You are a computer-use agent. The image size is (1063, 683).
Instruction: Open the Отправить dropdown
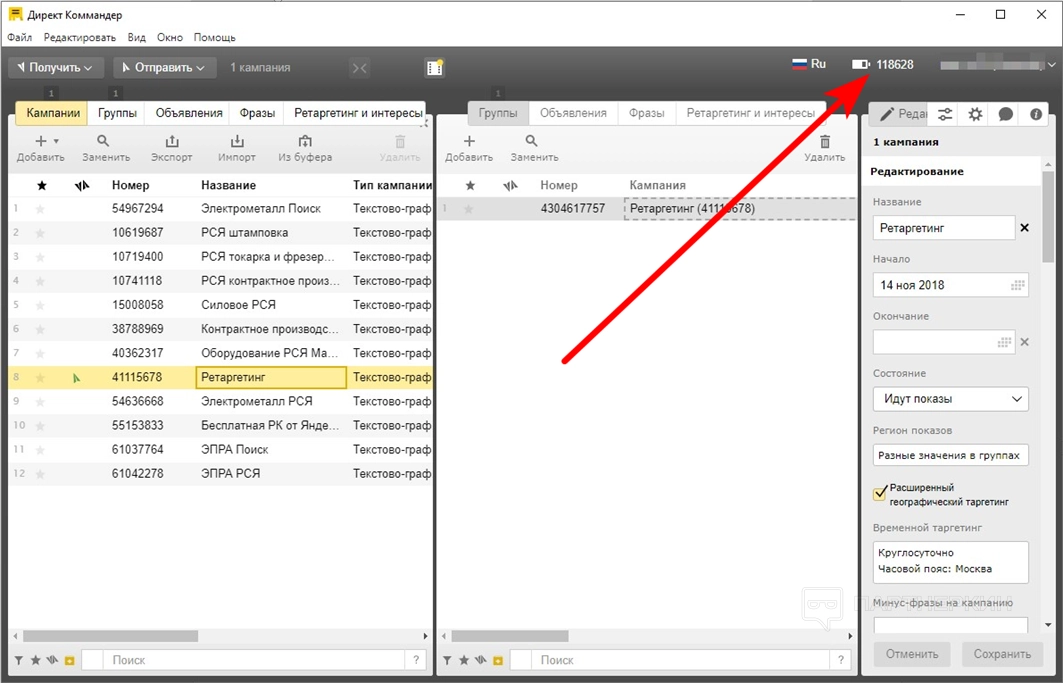point(164,67)
